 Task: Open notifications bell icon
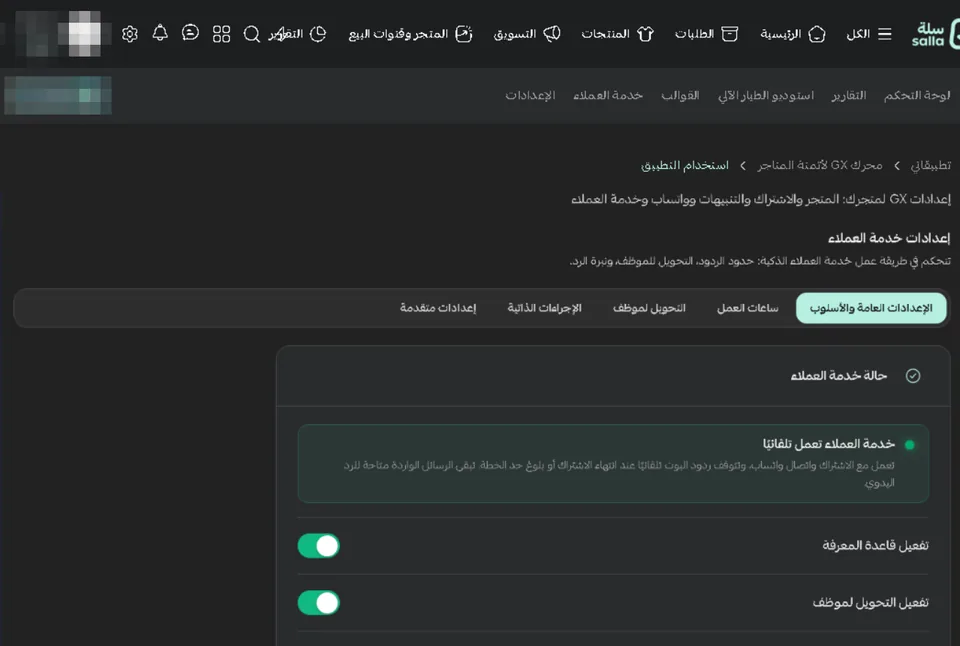160,33
